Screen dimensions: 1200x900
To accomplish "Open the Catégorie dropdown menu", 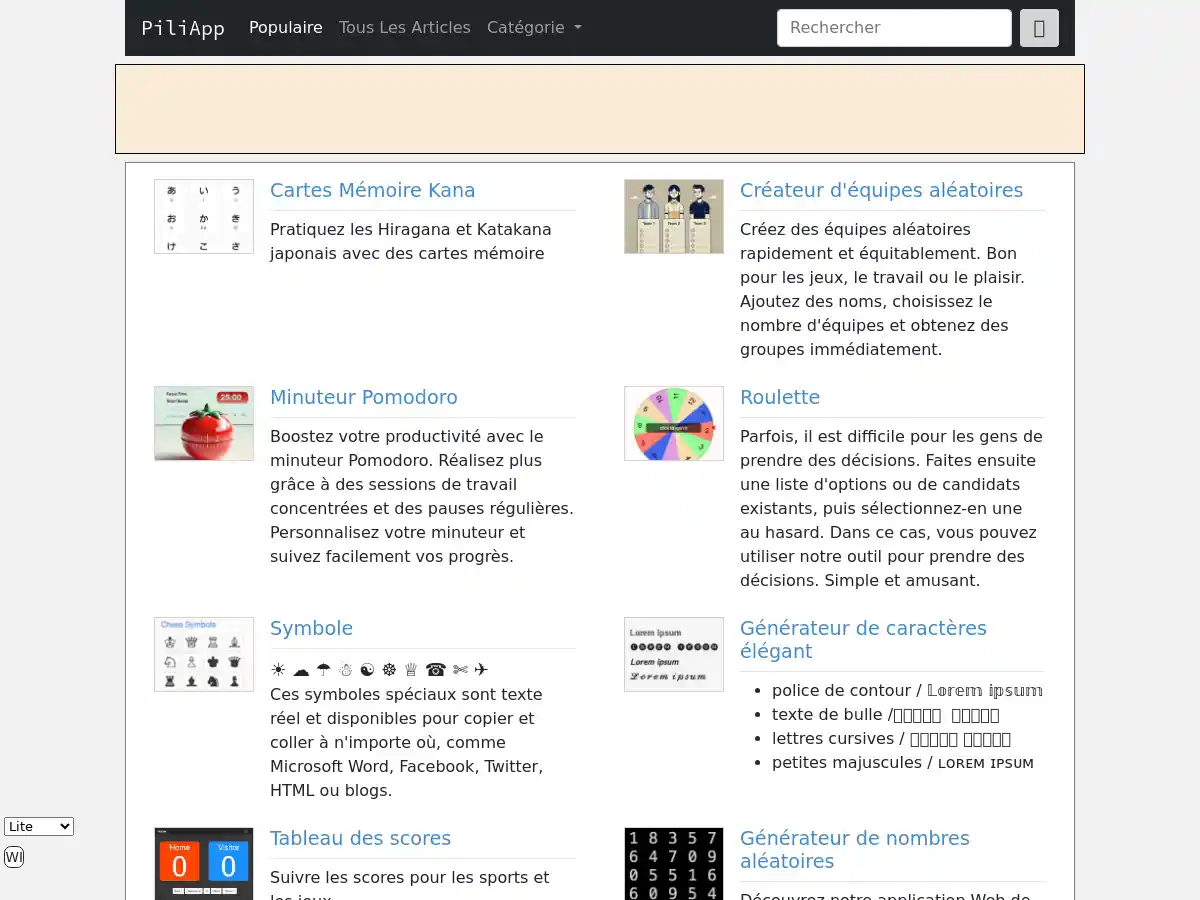I will pyautogui.click(x=533, y=28).
